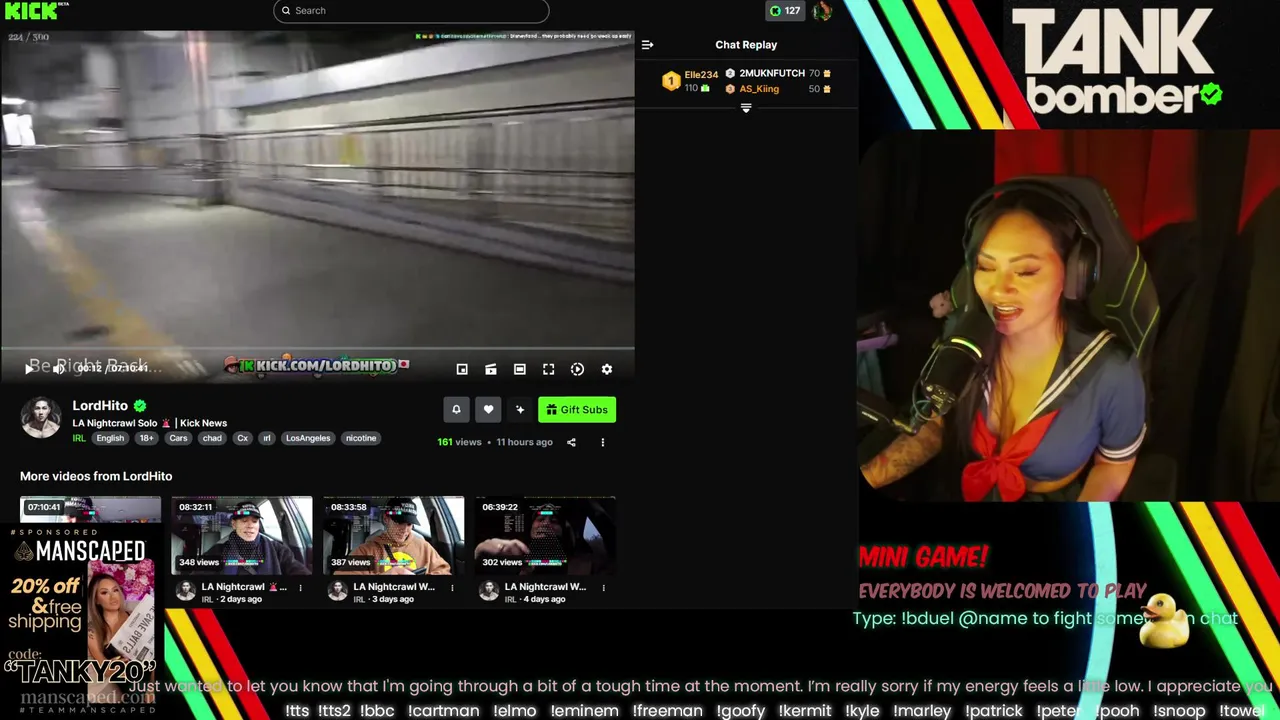Click the Chat Replay heading
Image resolution: width=1280 pixels, height=720 pixels.
tap(746, 45)
